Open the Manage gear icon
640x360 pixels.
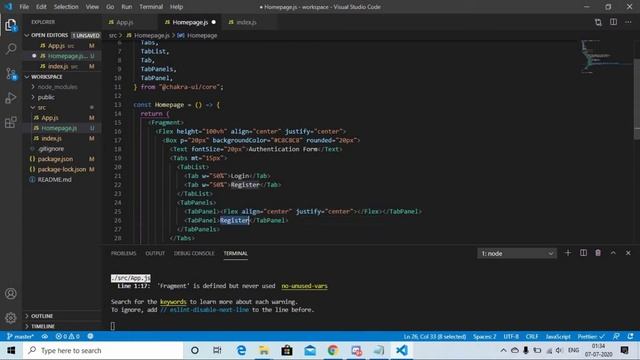pyautogui.click(x=11, y=318)
